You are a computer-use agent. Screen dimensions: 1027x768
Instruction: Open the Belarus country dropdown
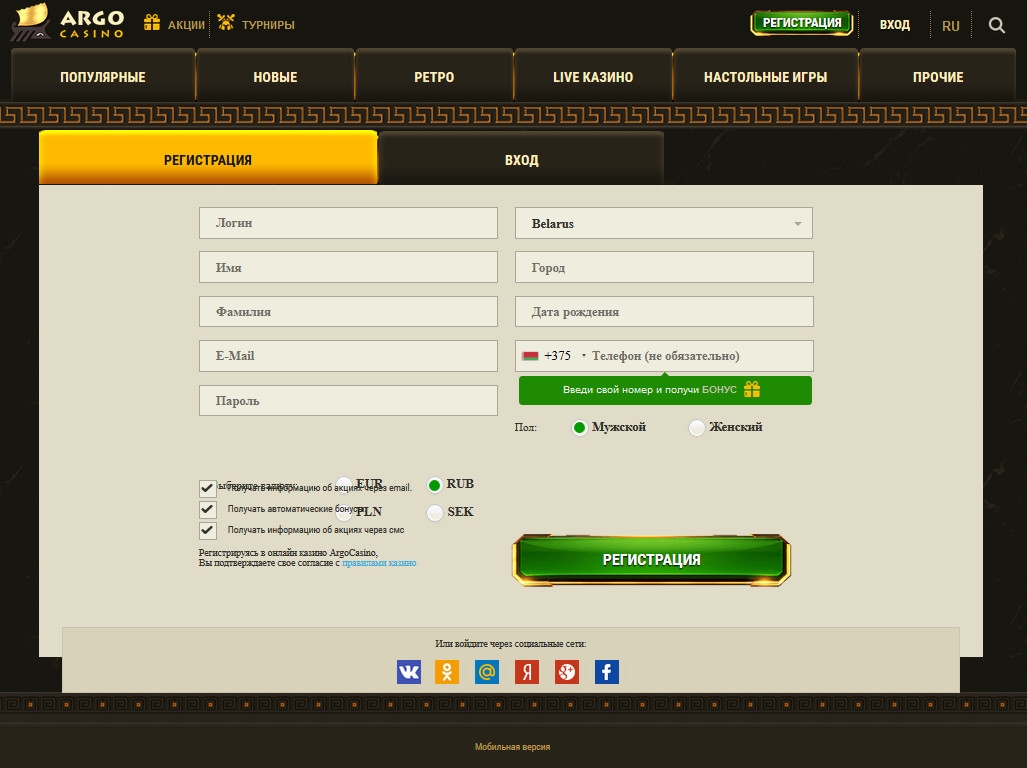click(x=664, y=224)
